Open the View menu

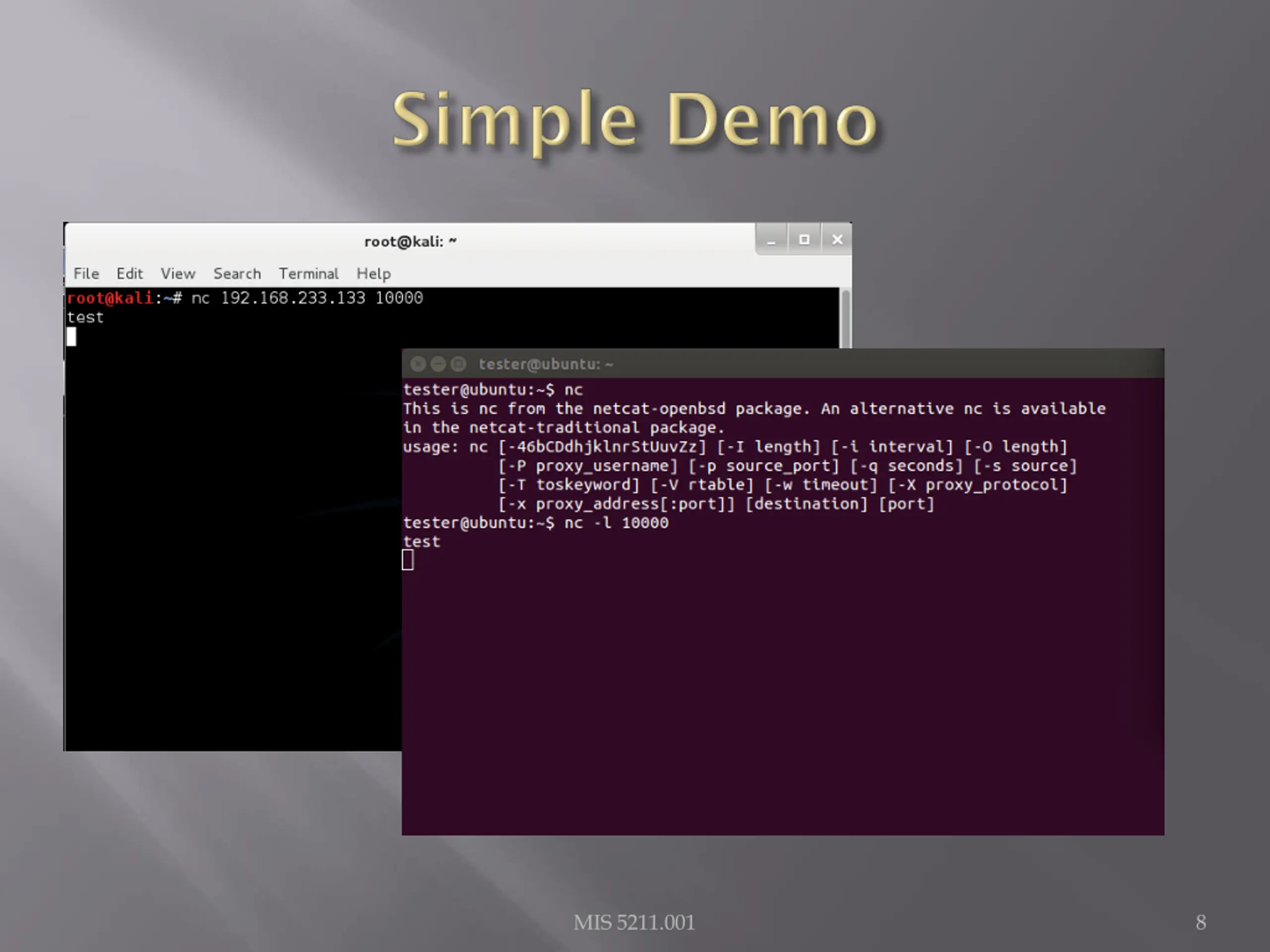178,274
